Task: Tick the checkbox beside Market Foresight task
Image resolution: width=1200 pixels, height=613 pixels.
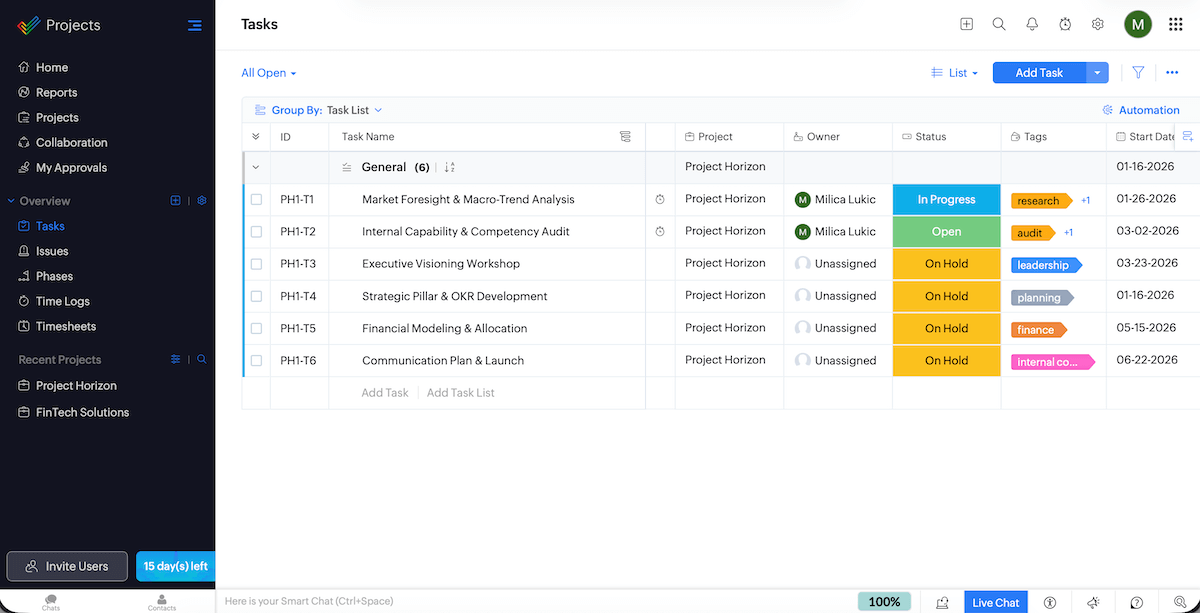Action: (256, 199)
